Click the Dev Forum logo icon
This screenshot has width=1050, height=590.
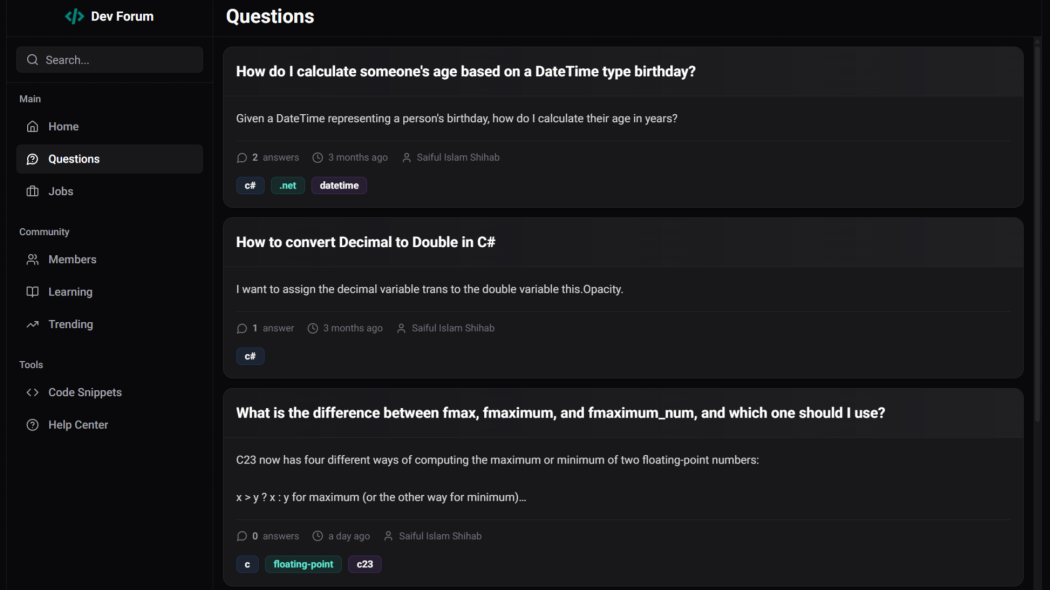tap(74, 15)
